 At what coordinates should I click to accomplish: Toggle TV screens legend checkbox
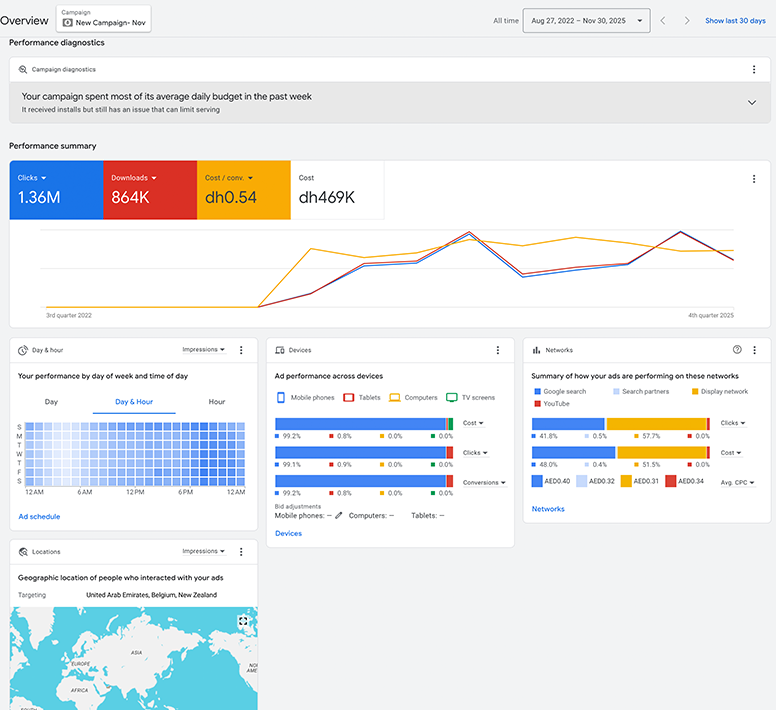(452, 398)
